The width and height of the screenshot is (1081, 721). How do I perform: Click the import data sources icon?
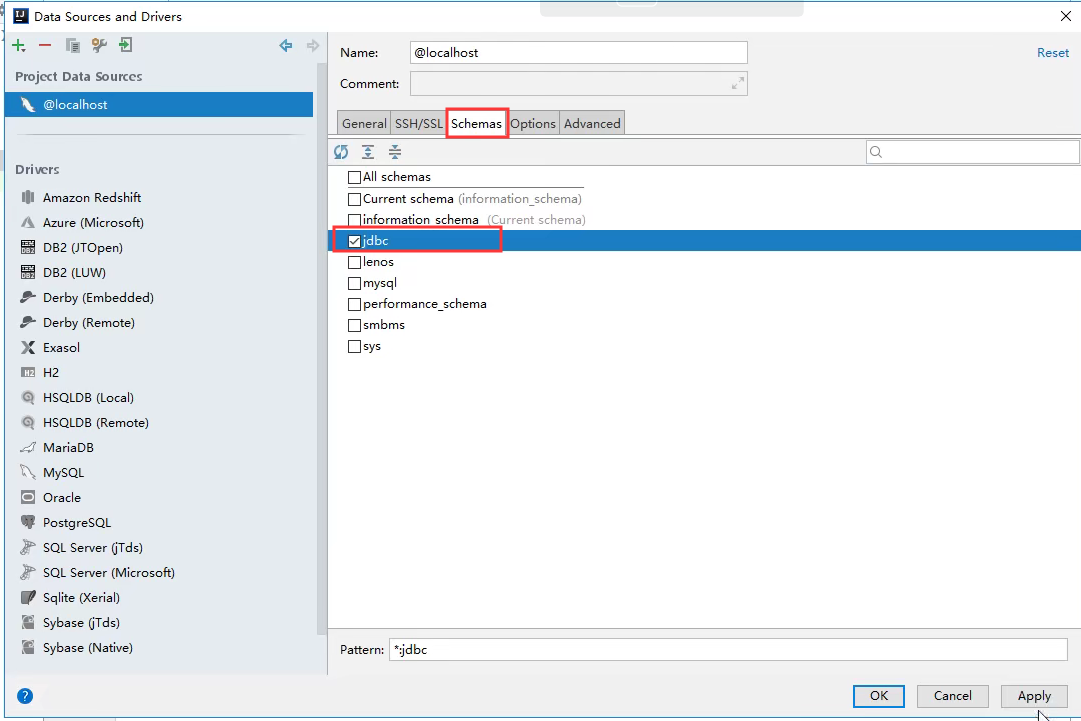pyautogui.click(x=125, y=45)
